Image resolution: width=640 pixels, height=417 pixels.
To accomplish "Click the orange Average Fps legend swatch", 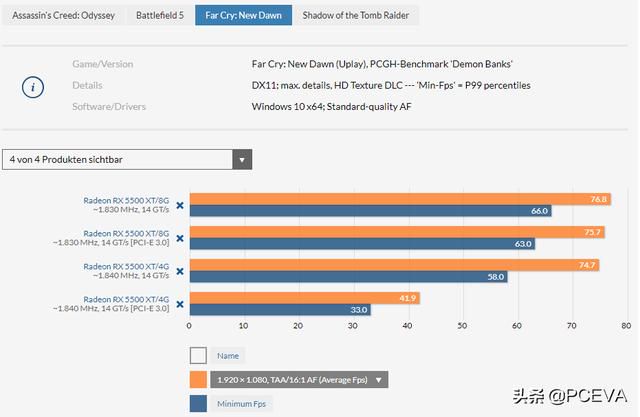I will pos(198,379).
